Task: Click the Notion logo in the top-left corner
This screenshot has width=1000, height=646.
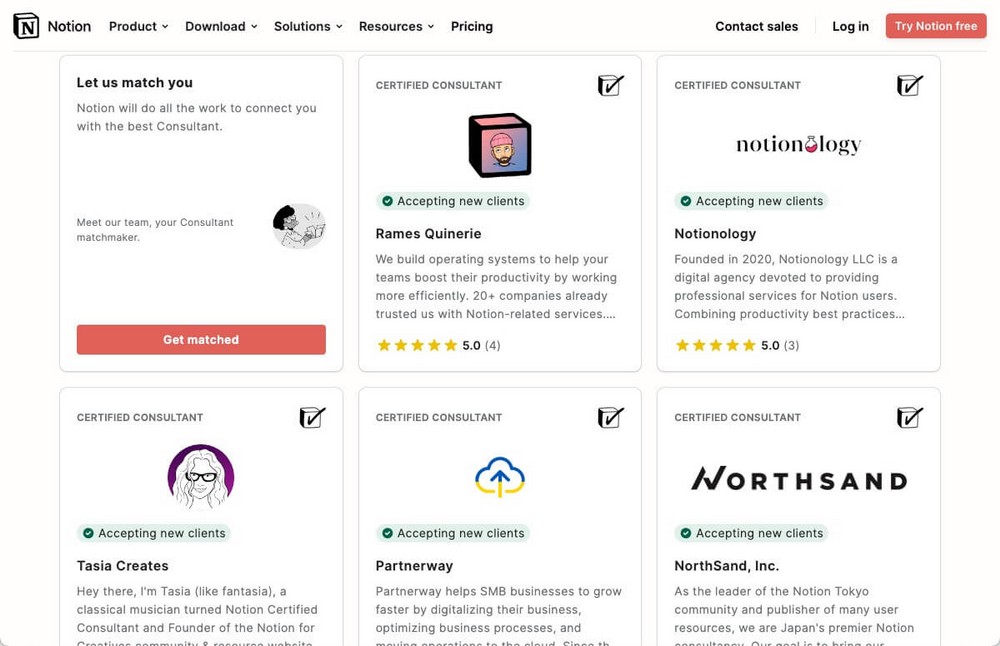Action: 26,25
